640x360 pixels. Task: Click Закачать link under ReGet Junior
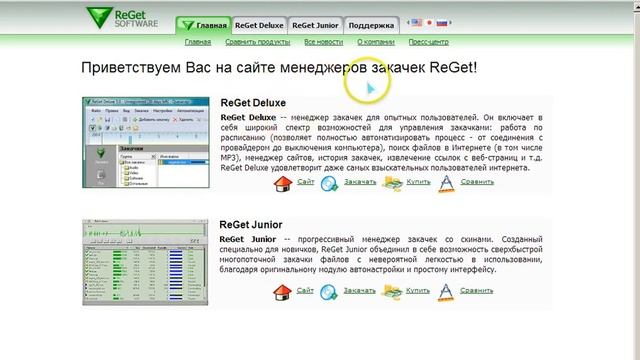[x=359, y=290]
